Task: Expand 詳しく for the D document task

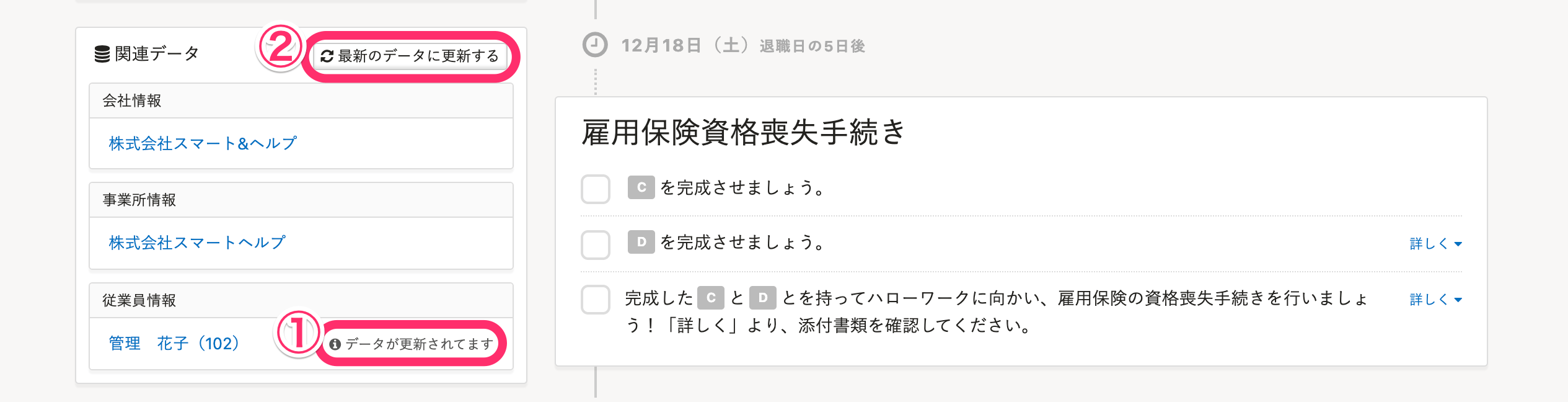Action: pyautogui.click(x=1435, y=244)
